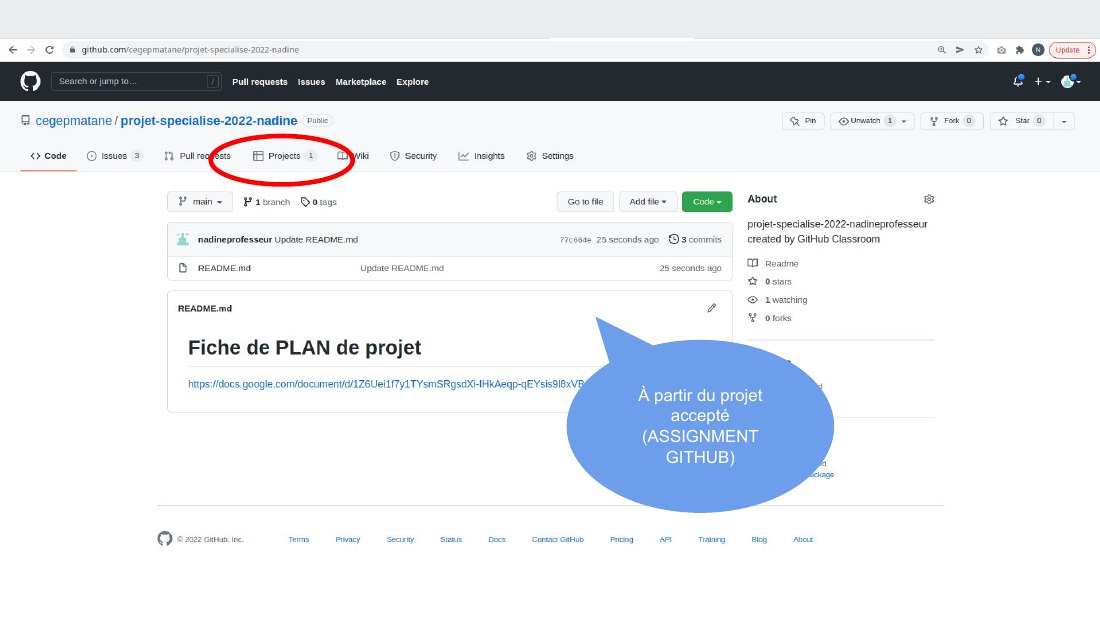Click the Readme link in About
The height and width of the screenshot is (619, 1100).
782,264
